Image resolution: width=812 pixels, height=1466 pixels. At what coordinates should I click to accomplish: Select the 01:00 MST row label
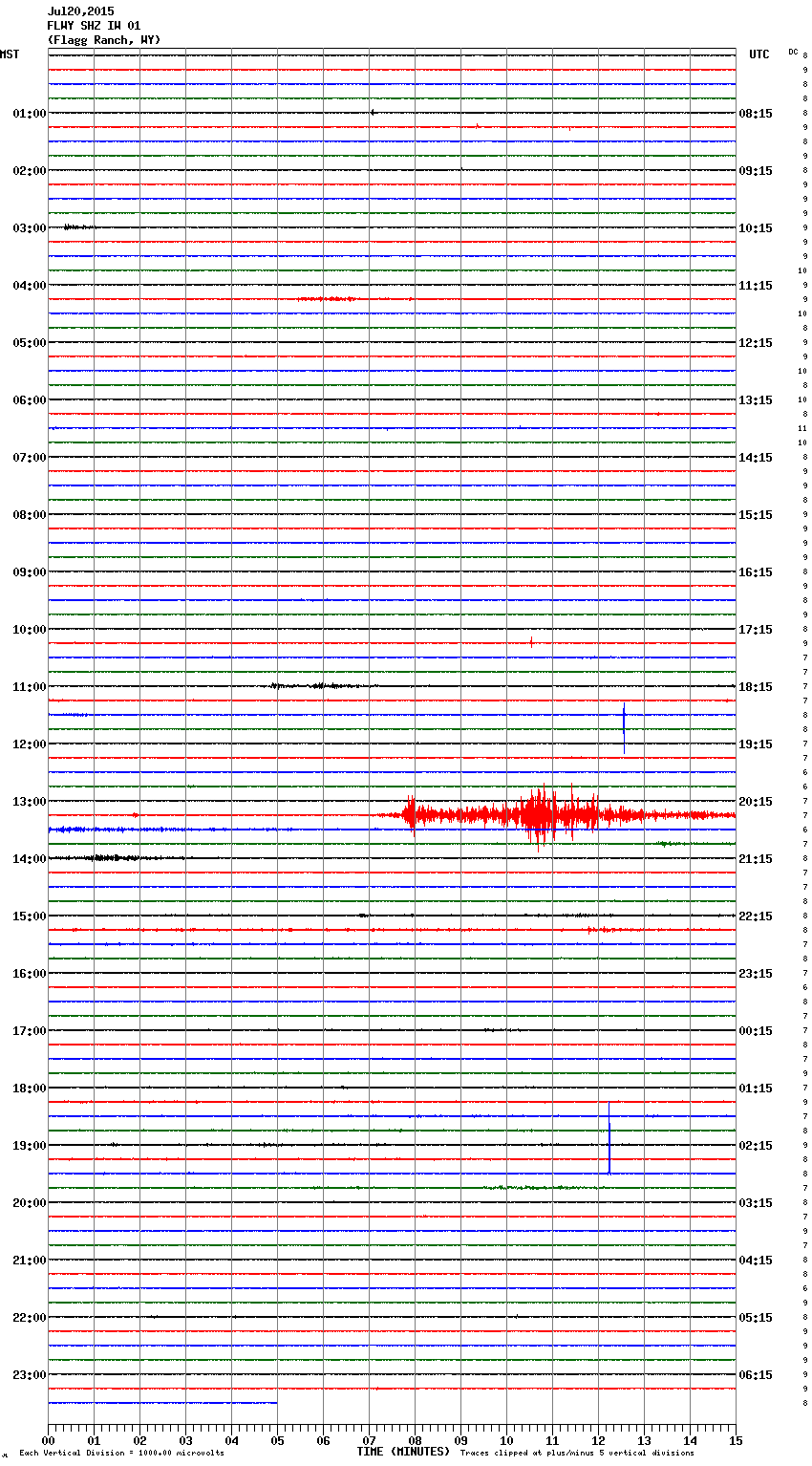coord(30,114)
